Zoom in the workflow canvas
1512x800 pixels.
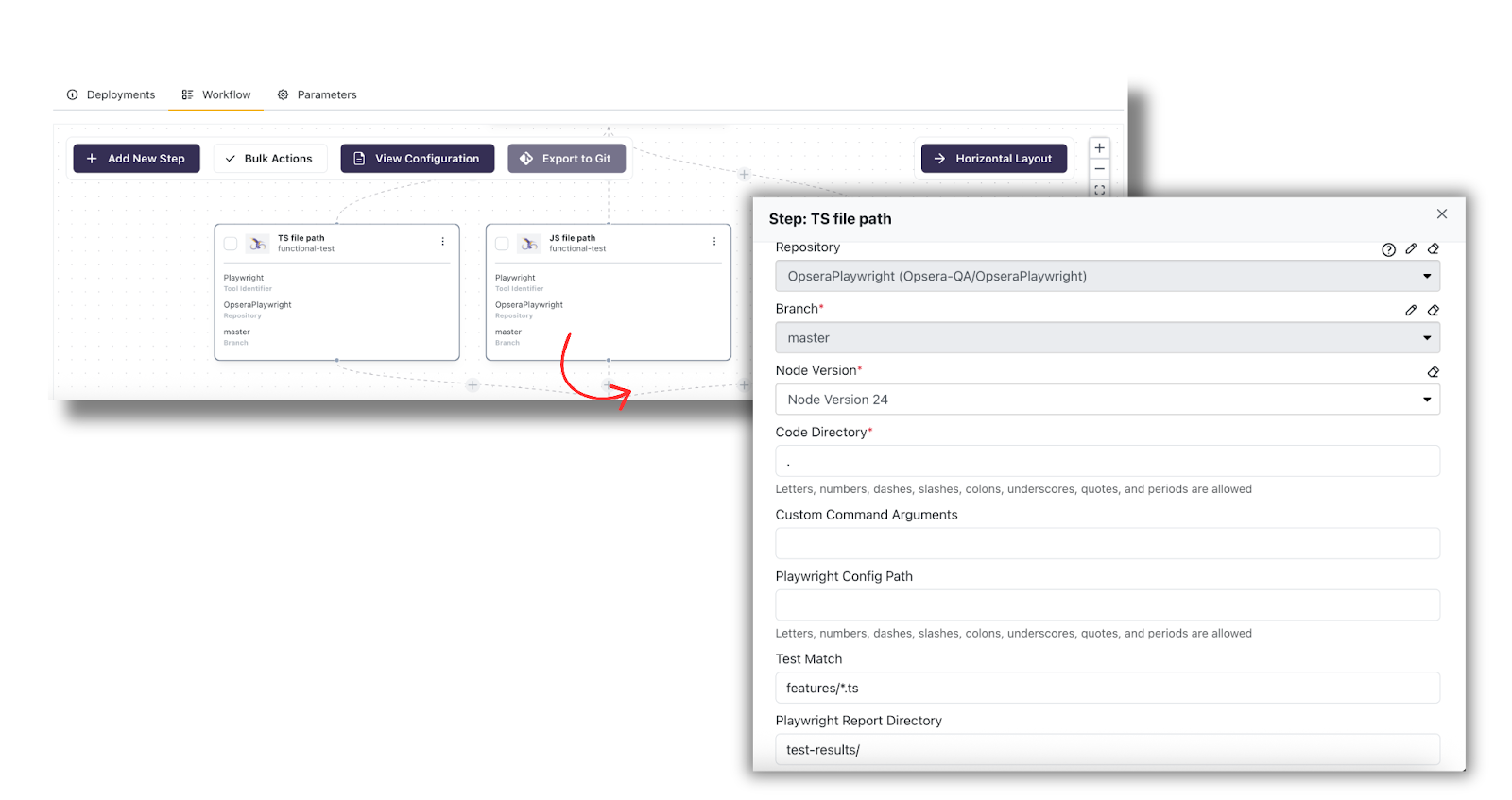coord(1099,148)
